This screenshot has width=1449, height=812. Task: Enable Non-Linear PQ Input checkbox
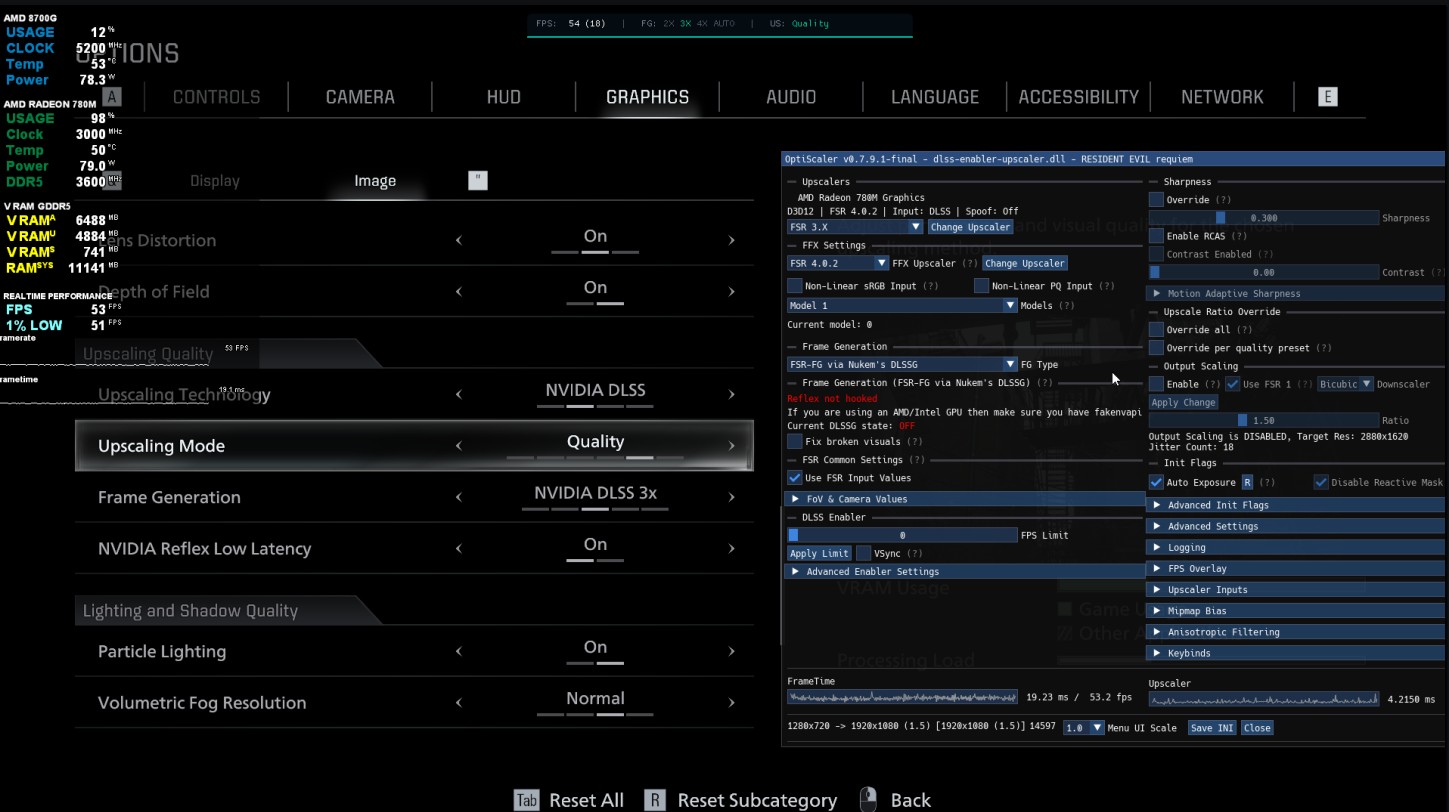(x=981, y=286)
